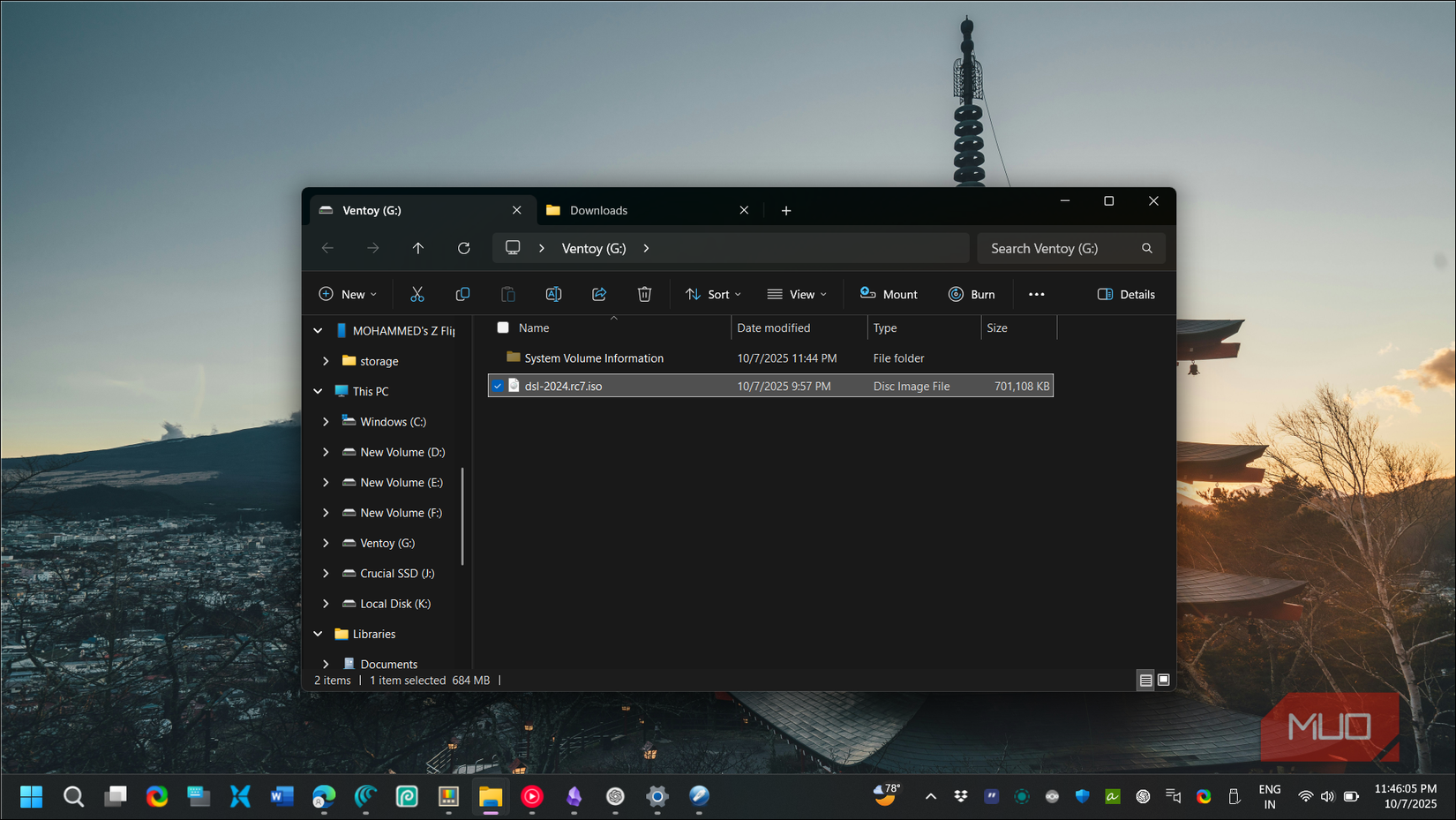Expand Windows (C:) in sidebar
This screenshot has height=820, width=1456.
pos(326,422)
